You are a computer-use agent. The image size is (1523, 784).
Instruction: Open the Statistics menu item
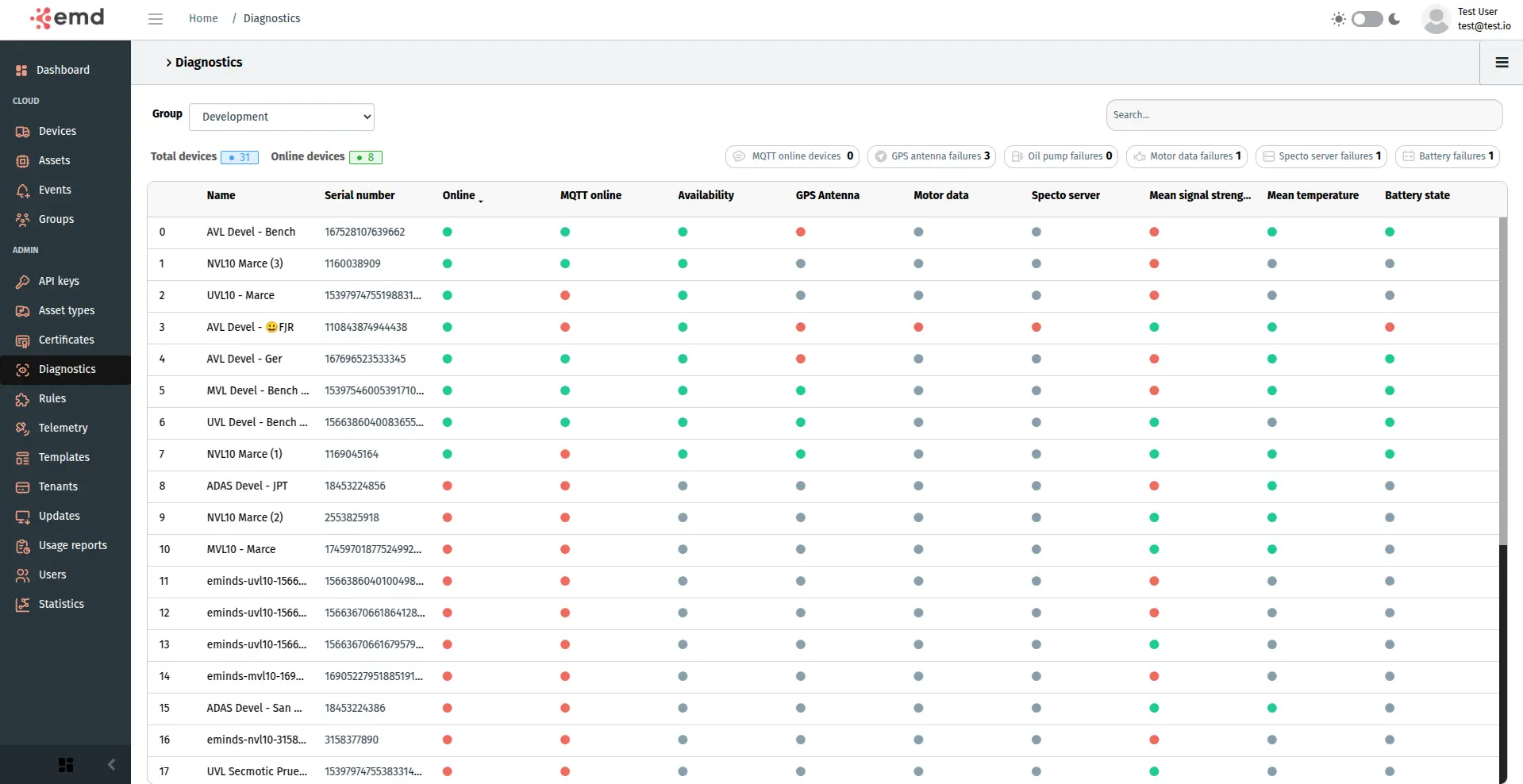(x=65, y=605)
